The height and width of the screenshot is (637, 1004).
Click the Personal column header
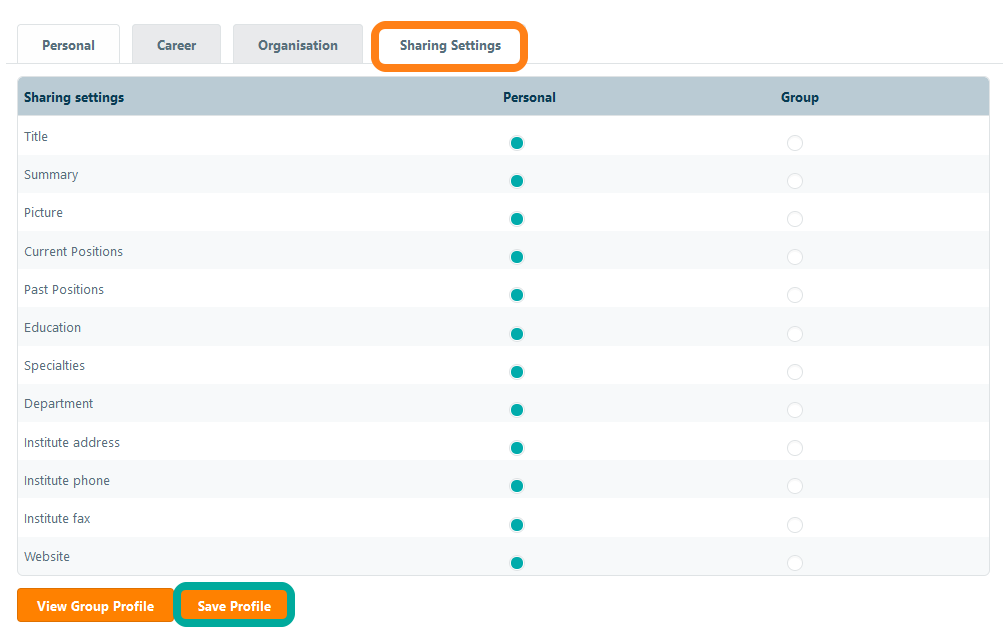[529, 97]
